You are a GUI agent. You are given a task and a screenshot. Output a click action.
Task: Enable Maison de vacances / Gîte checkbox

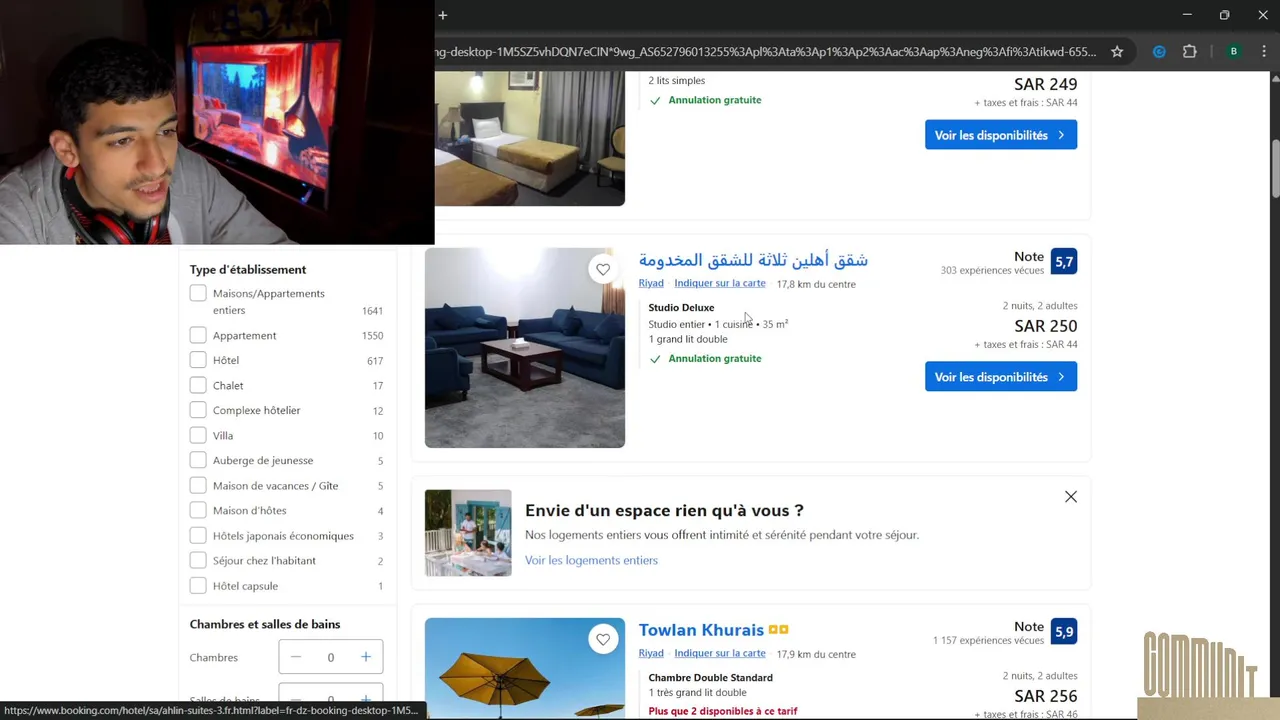[x=198, y=485]
